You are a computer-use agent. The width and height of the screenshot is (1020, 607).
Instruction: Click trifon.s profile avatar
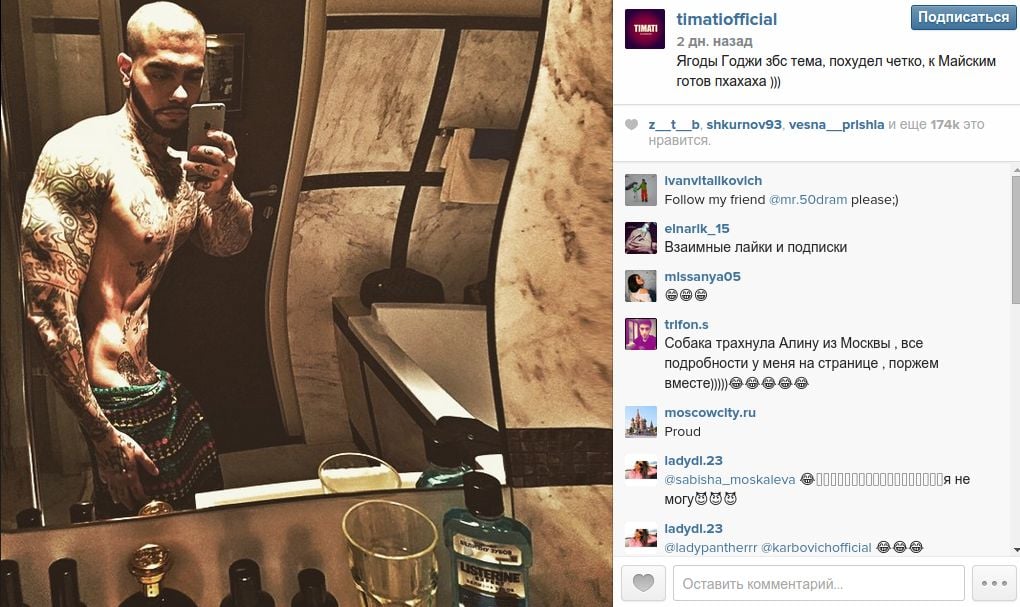(641, 334)
